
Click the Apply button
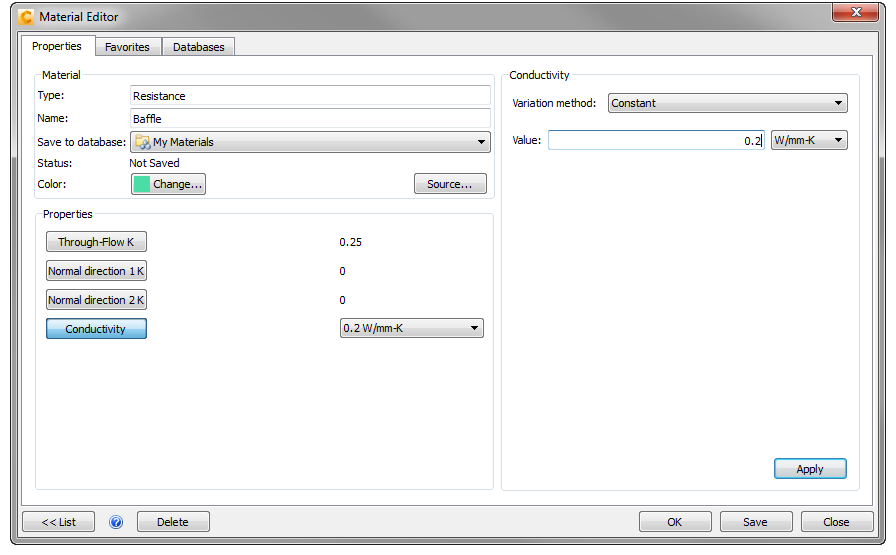810,469
